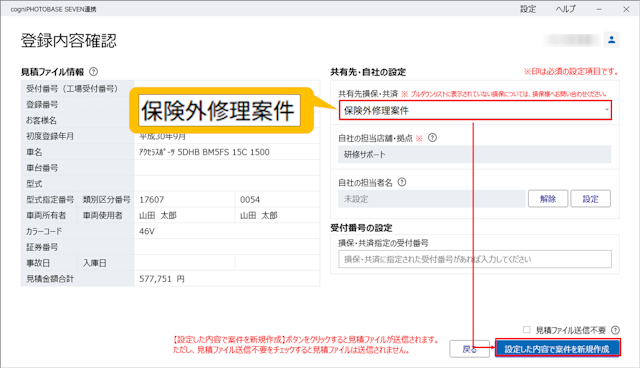Click the 初度登録年月 row label
Screen dimensions: 640x368
[x=50, y=136]
